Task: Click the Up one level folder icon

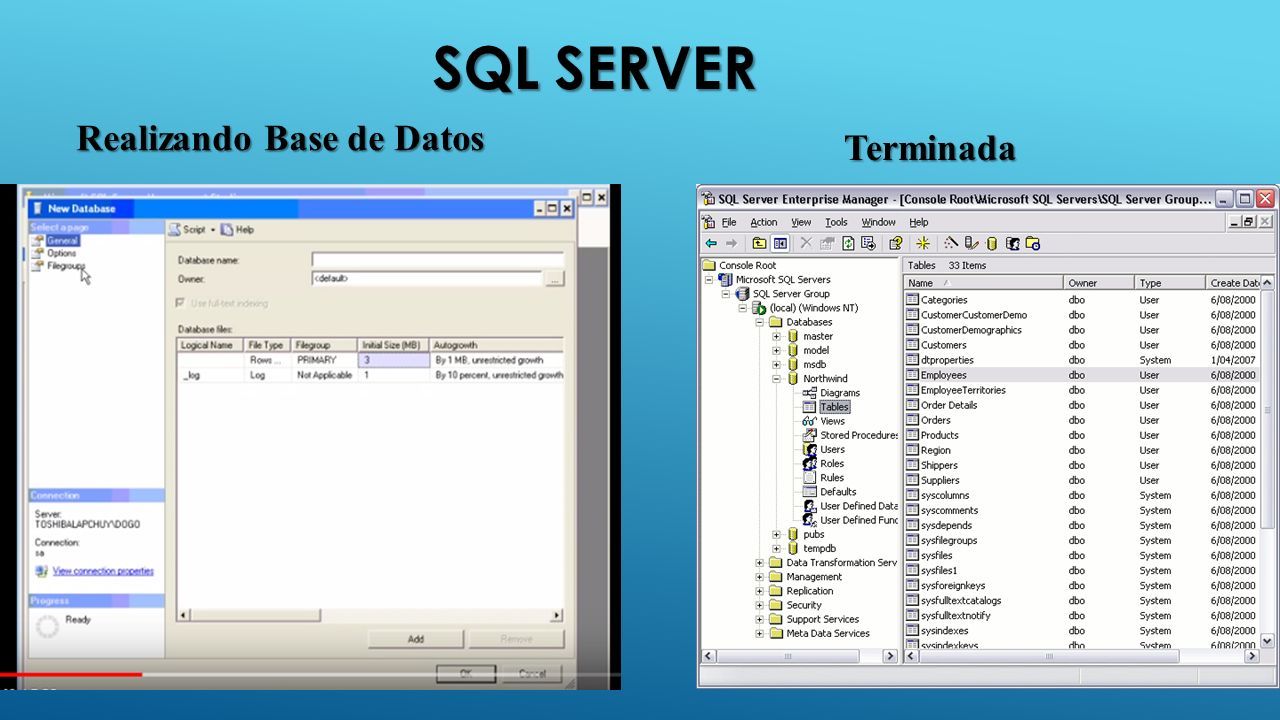Action: 760,243
